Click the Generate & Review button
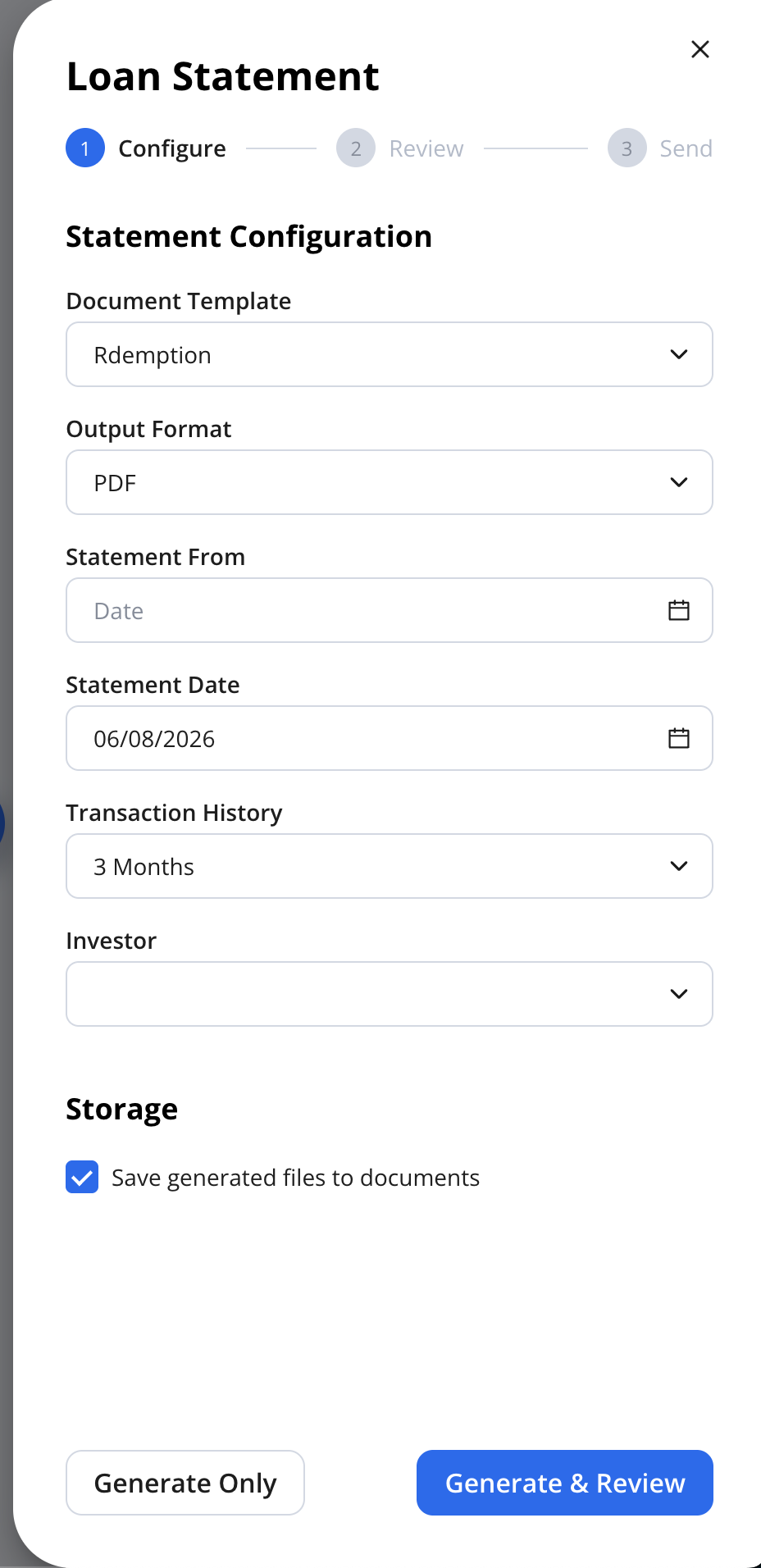The height and width of the screenshot is (1568, 761). point(565,1483)
